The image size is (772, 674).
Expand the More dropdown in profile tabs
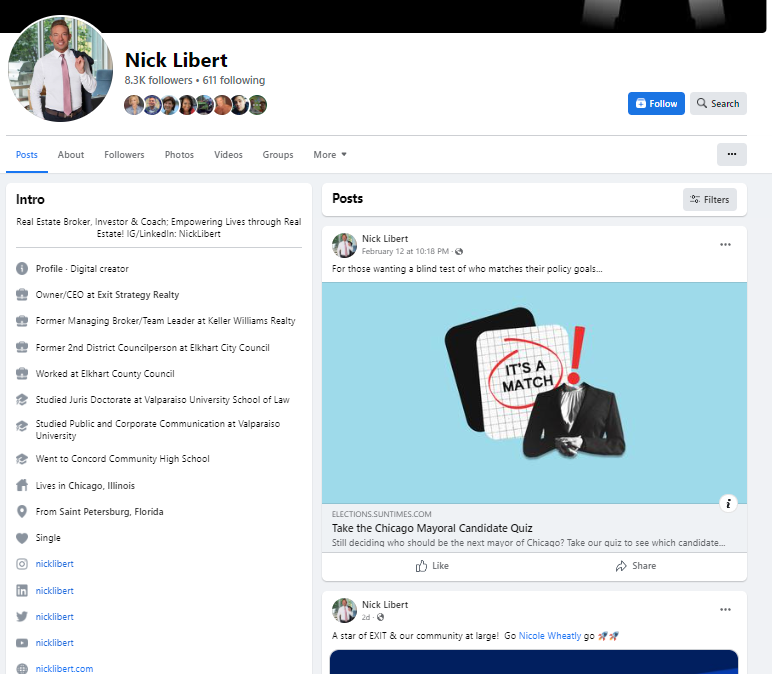coord(330,155)
